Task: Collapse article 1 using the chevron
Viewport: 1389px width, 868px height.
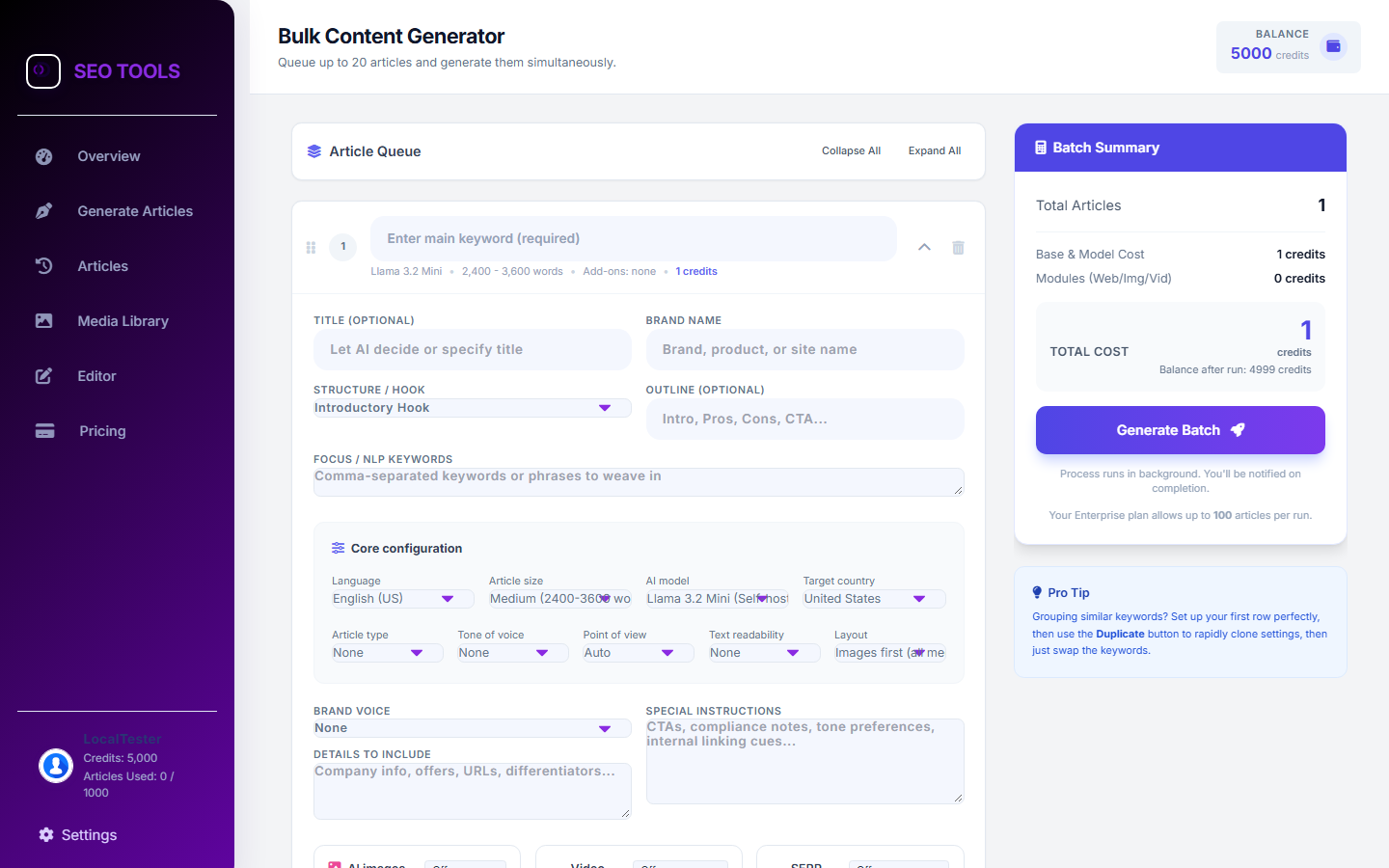Action: 924,247
